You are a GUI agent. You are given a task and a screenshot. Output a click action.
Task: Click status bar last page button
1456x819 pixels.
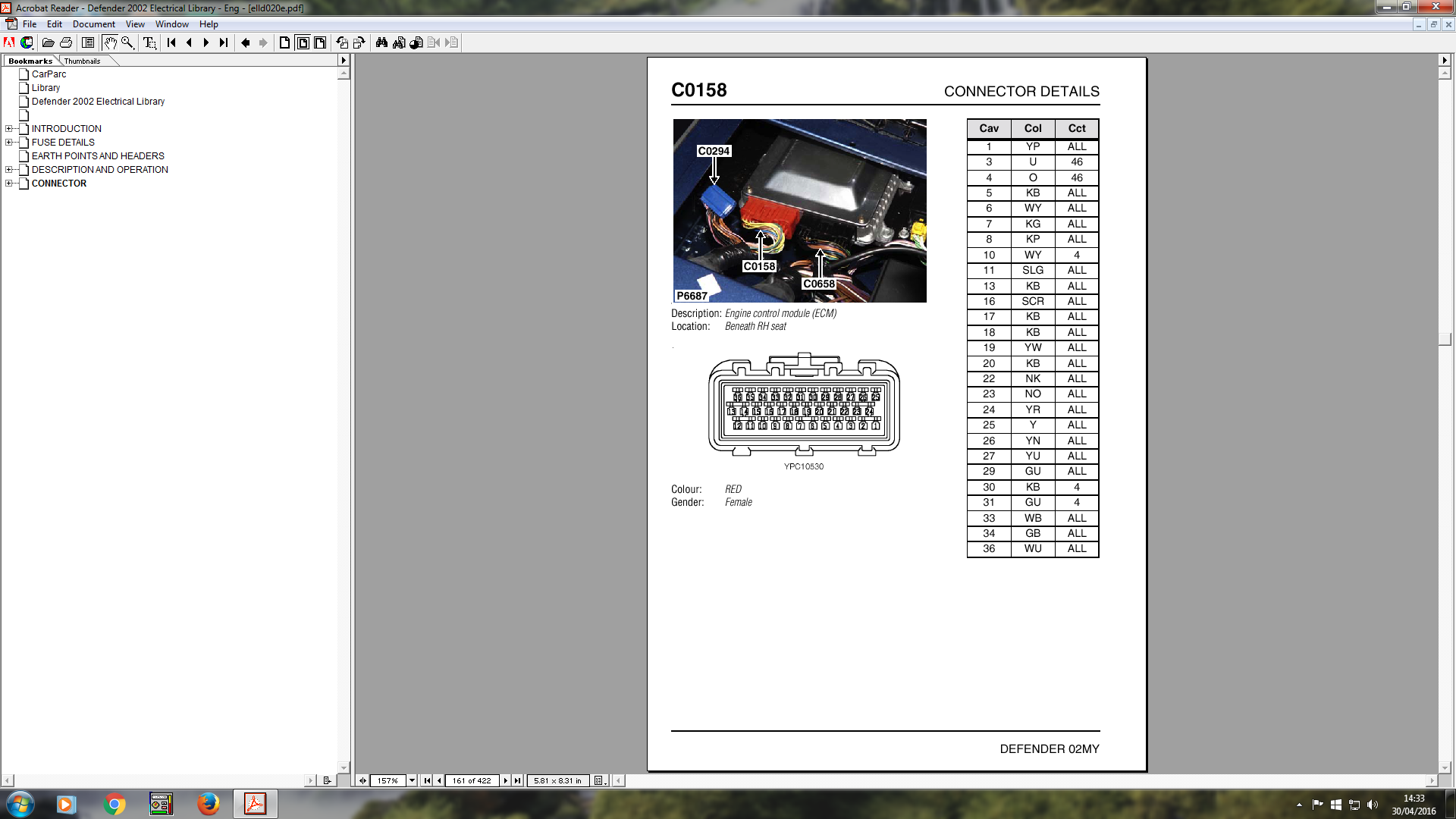click(517, 780)
